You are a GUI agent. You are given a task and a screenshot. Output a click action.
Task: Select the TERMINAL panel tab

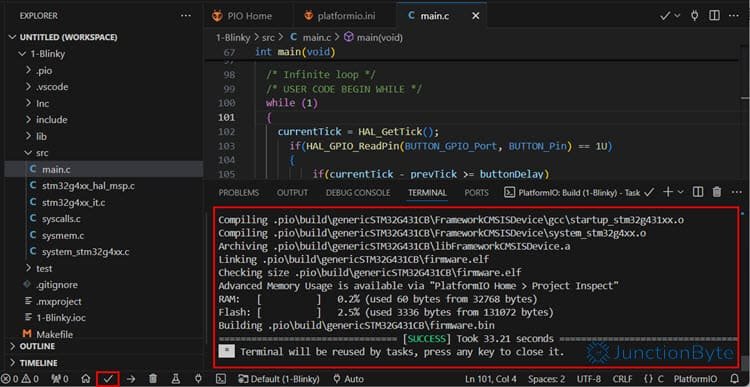tap(427, 192)
